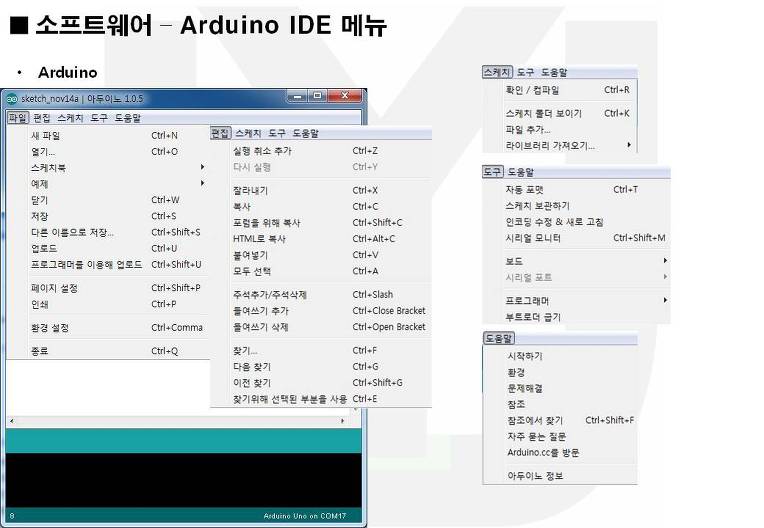764x528 pixels.
Task: Select 닫기 (Ctrl+W) menu entry
Action: [108, 200]
